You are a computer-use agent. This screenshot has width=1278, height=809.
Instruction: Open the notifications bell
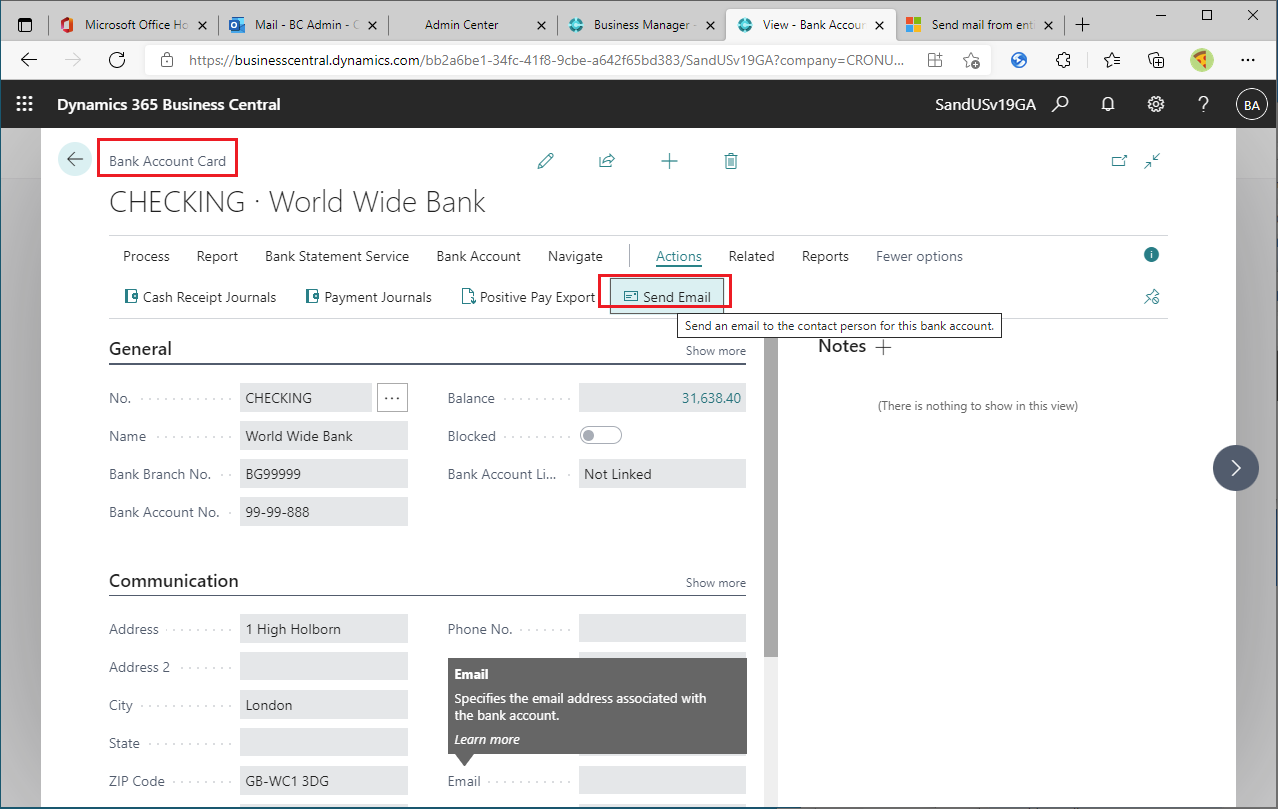tap(1107, 103)
